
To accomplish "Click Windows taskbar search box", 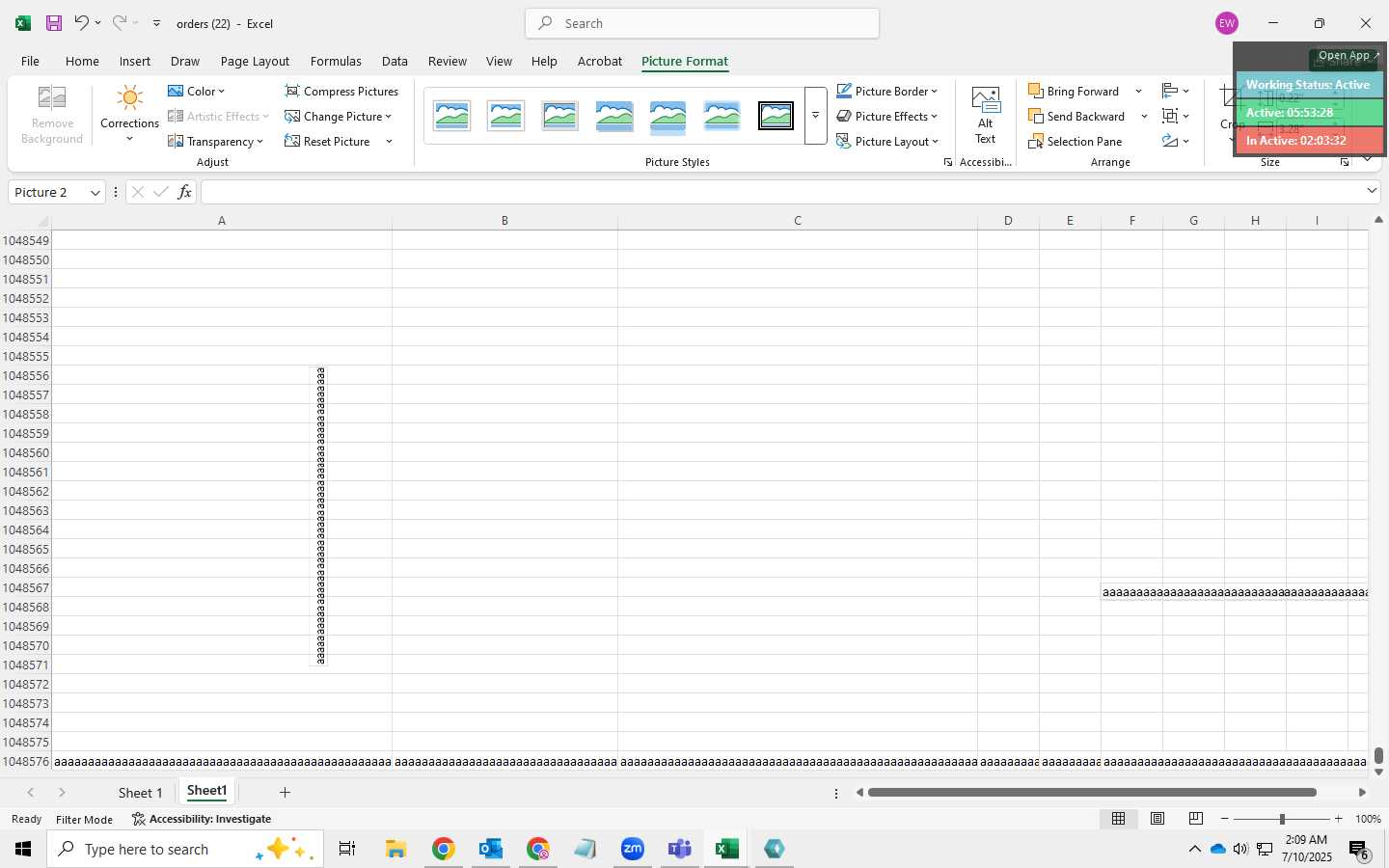I will [x=184, y=849].
